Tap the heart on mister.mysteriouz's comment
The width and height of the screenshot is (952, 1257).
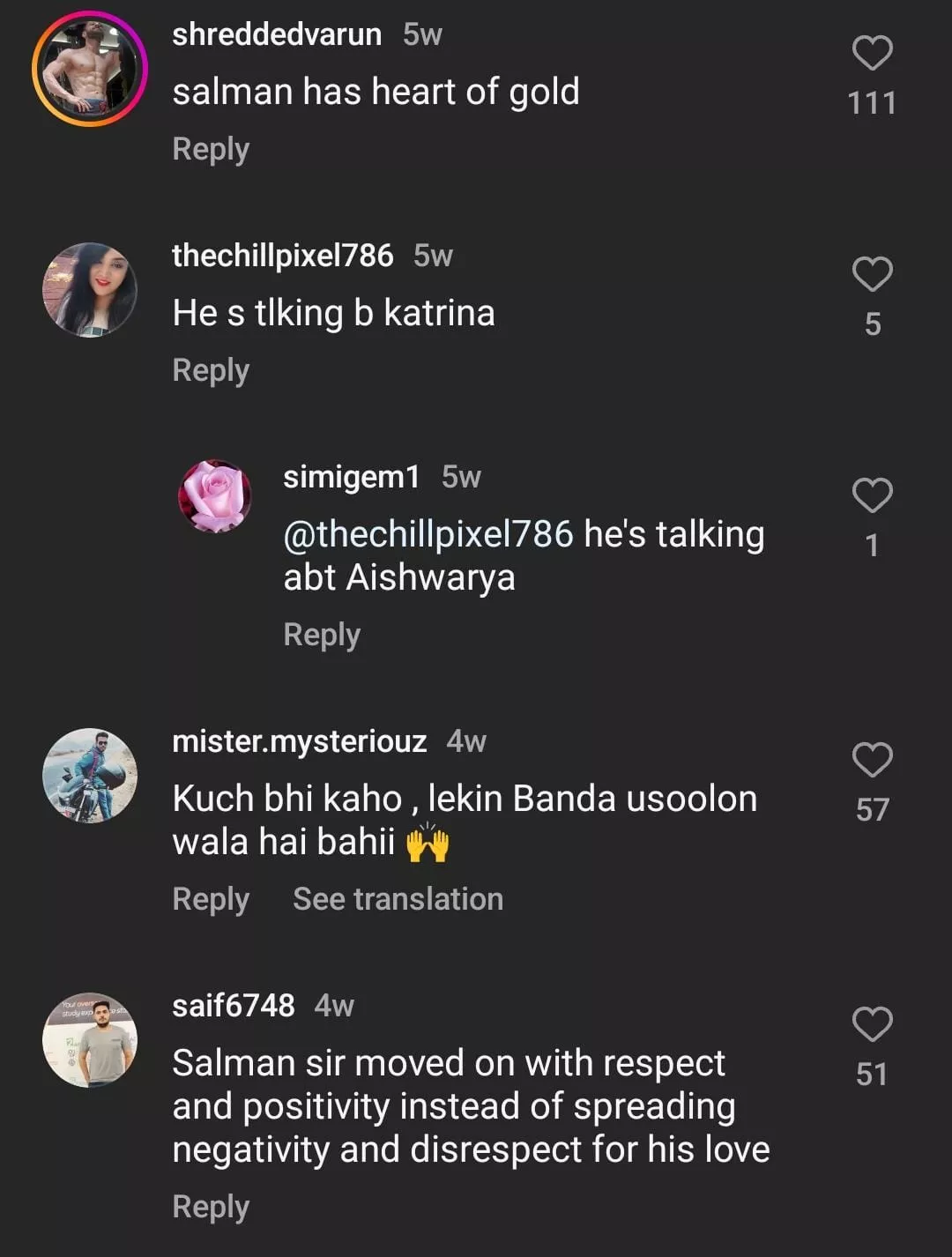[x=872, y=760]
